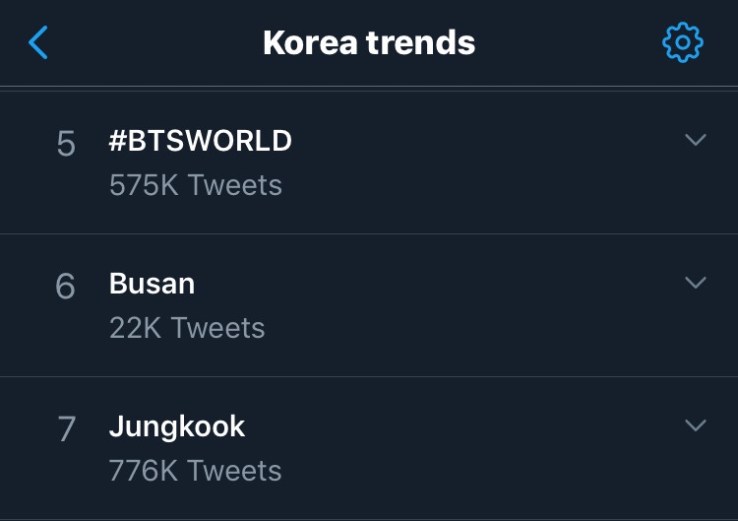
Task: Tap rank number 6
Action: (65, 287)
